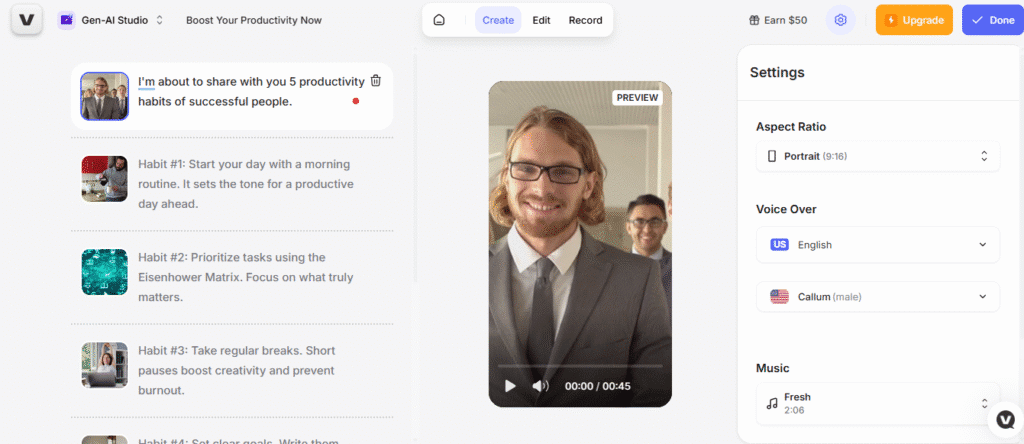Play the video preview
1024x444 pixels.
(510, 386)
